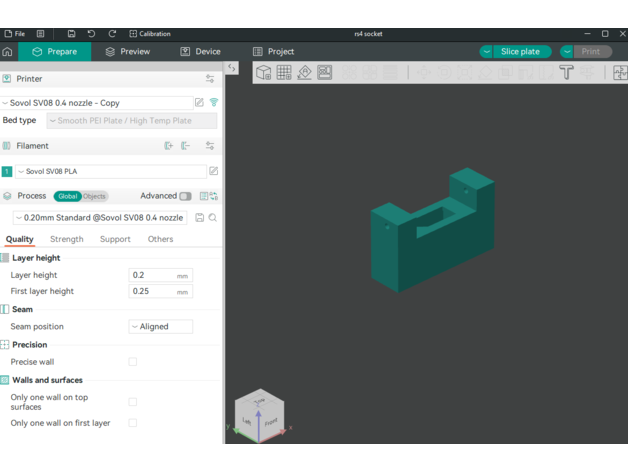Edit the Sovol SV08 PLA filament preset

click(x=213, y=172)
